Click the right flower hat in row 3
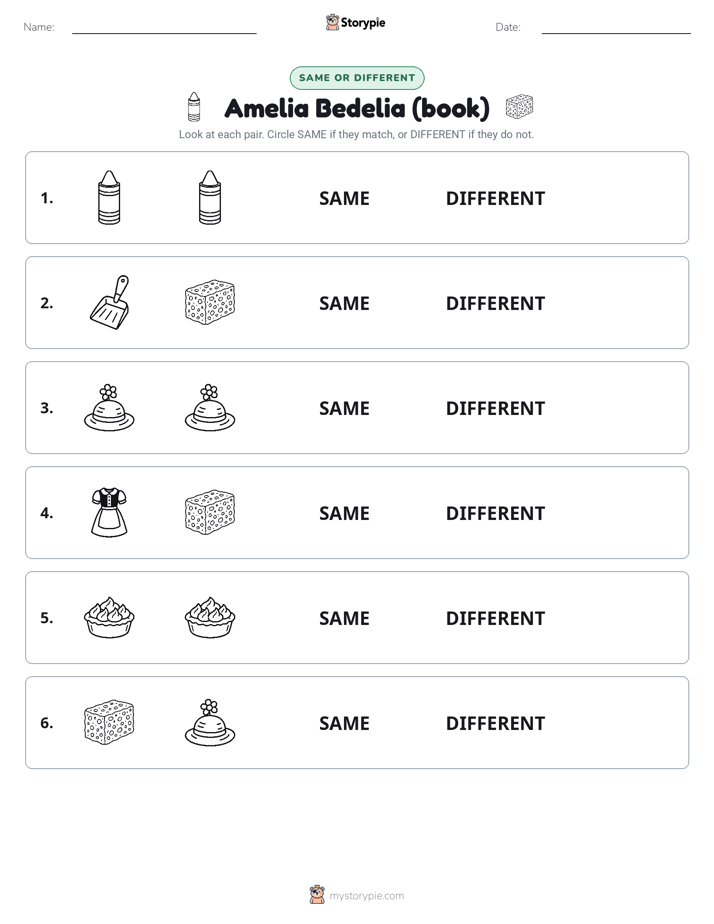This screenshot has width=714, height=924. click(x=210, y=408)
